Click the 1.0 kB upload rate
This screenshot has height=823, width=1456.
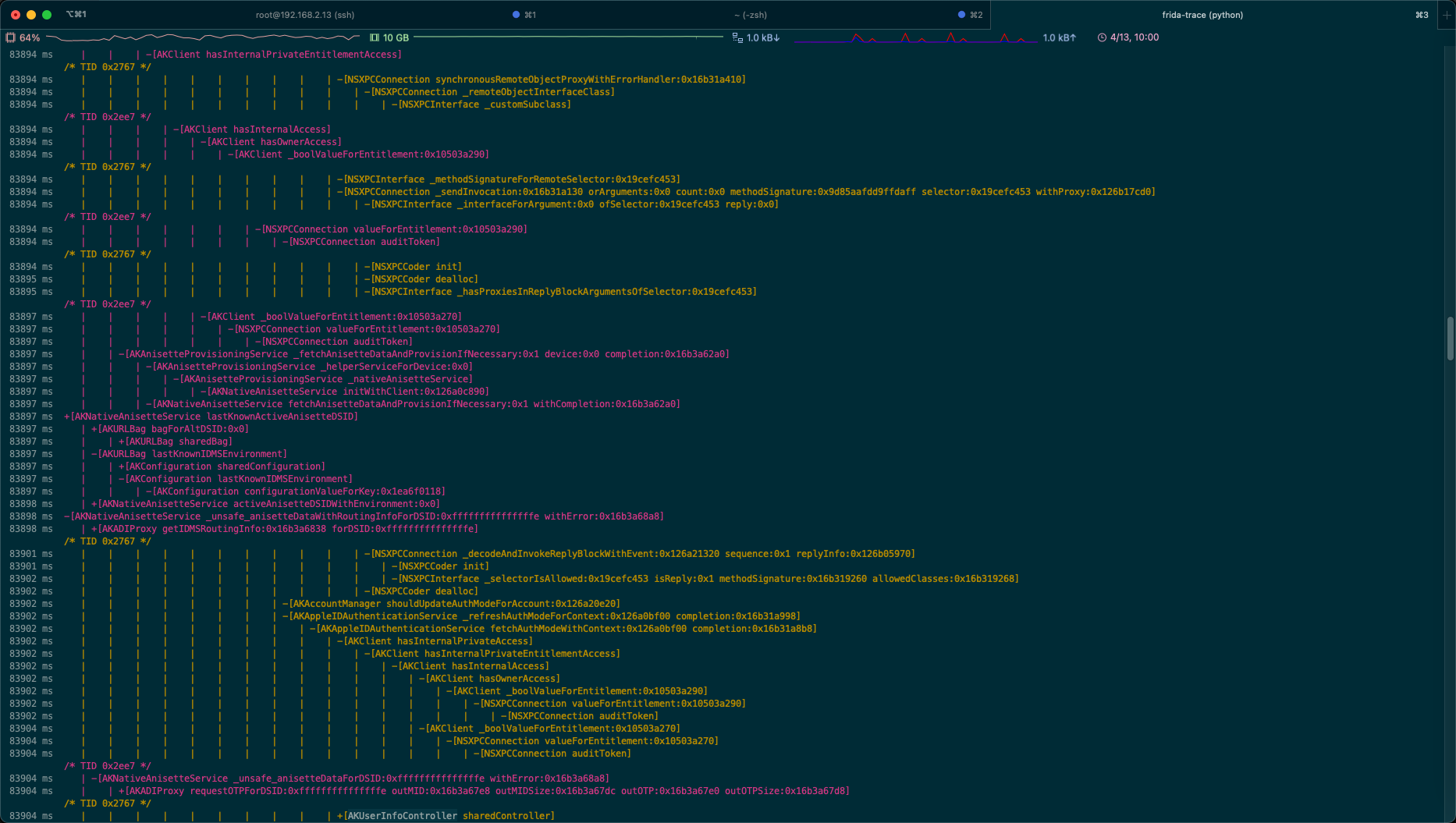click(1060, 37)
